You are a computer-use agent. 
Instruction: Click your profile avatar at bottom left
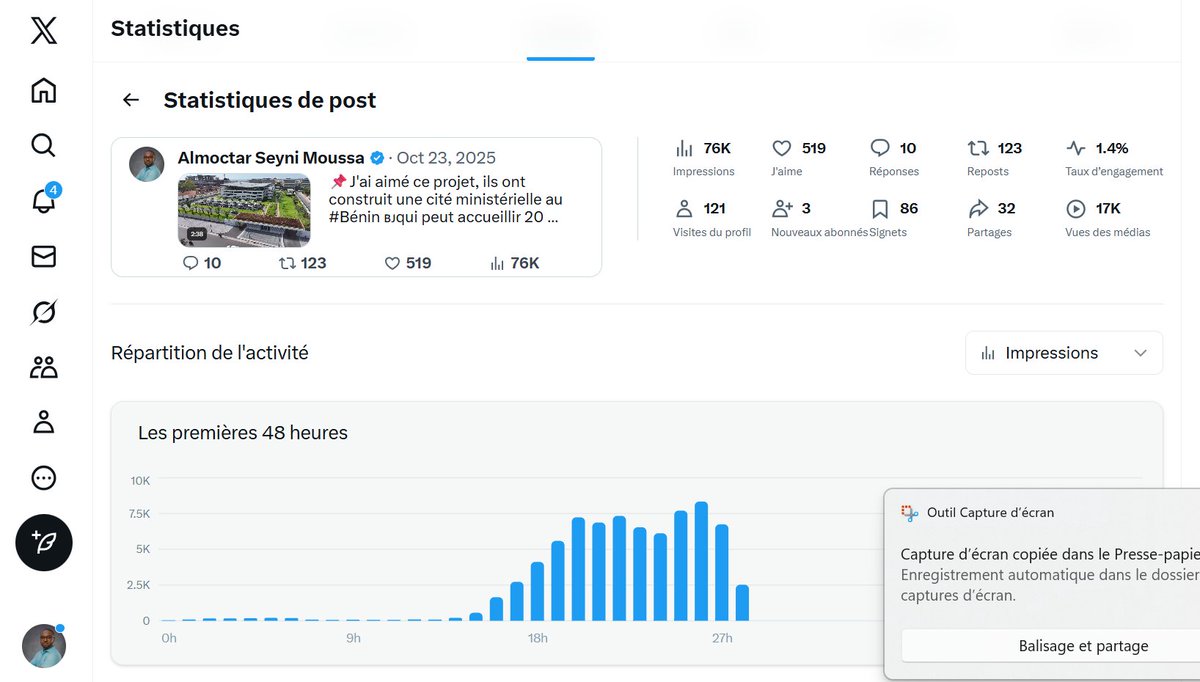(42, 646)
